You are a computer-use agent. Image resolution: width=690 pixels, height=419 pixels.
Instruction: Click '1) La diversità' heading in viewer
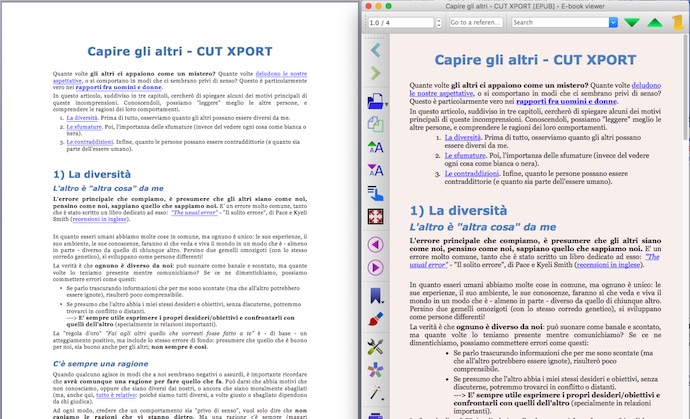coord(458,211)
